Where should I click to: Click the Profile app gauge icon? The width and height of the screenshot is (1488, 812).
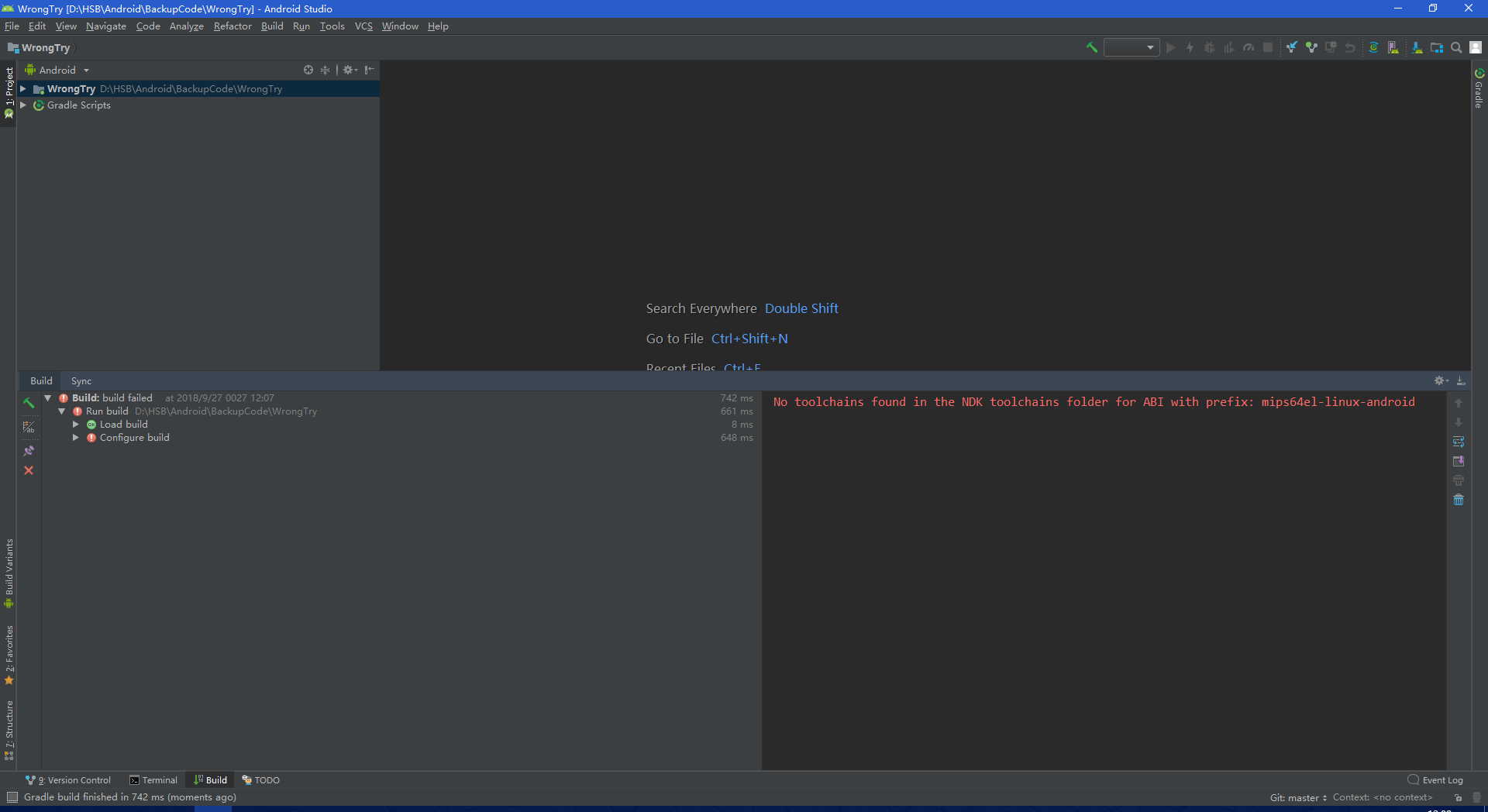1249,47
